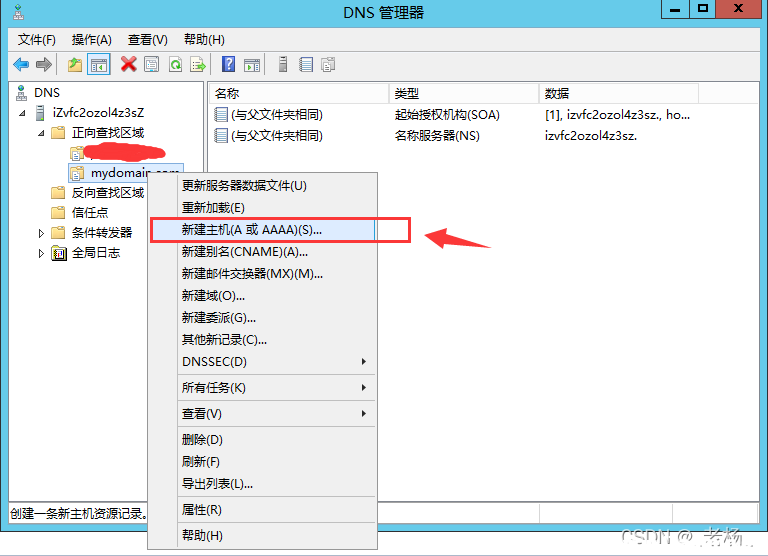
Task: Minimize the DNS Manager window
Action: click(x=675, y=9)
